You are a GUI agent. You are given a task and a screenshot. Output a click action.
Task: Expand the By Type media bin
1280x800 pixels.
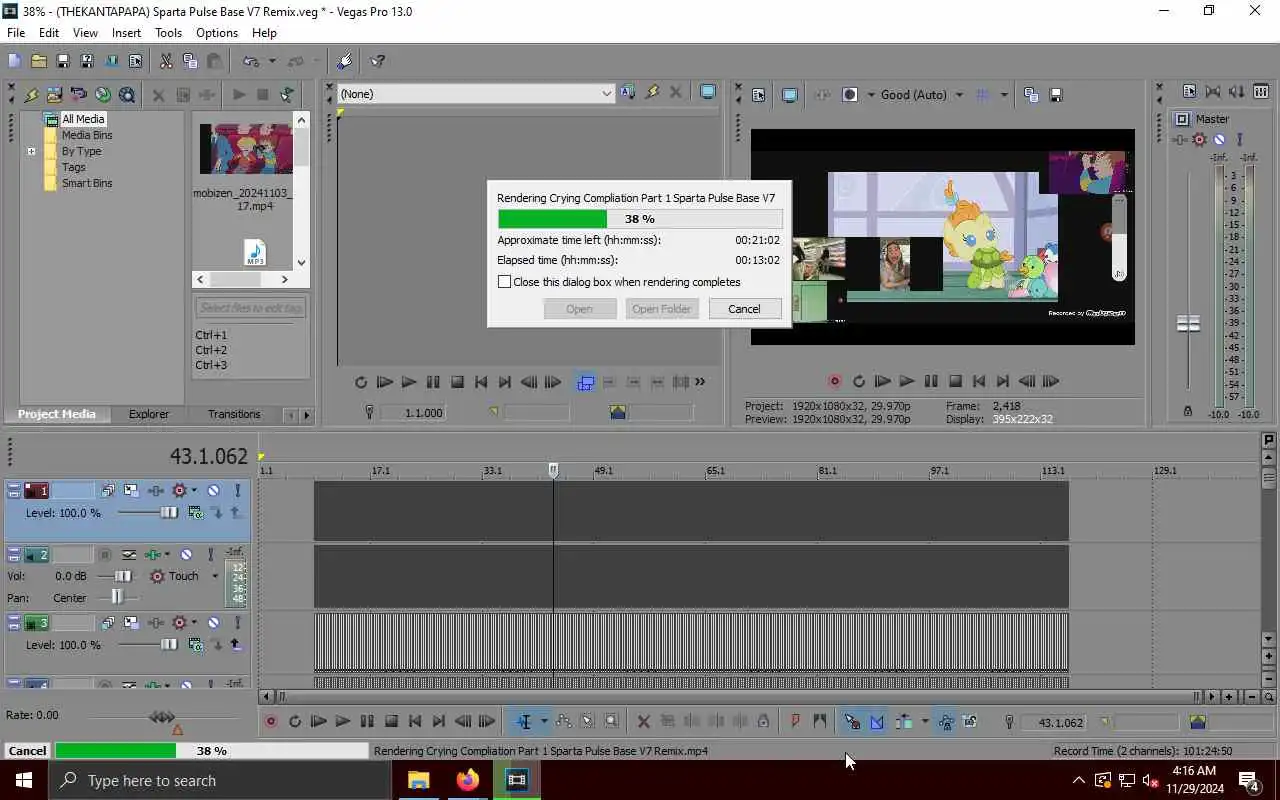[x=31, y=151]
